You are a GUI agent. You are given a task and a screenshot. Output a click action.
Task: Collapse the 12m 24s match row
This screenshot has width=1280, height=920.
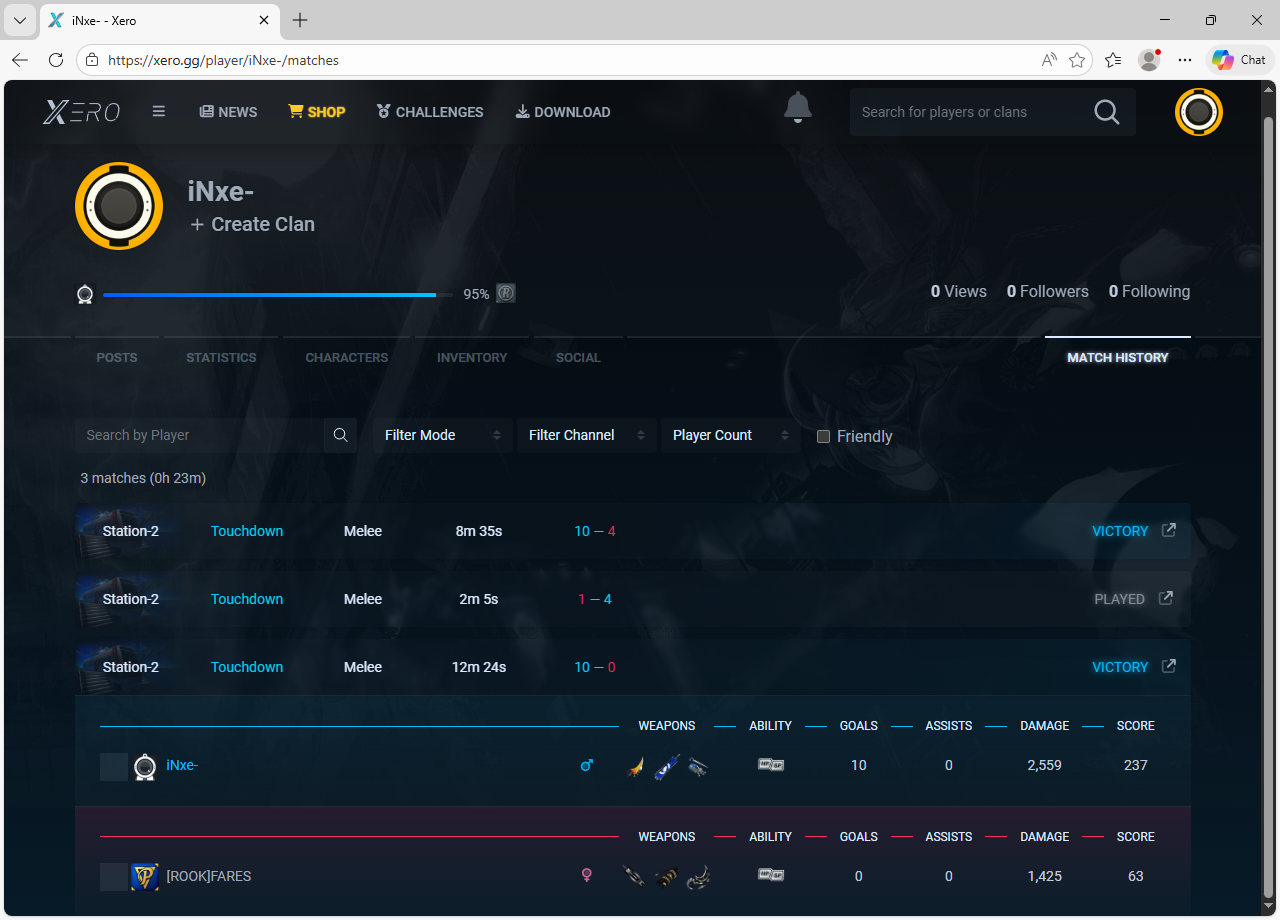[x=480, y=667]
